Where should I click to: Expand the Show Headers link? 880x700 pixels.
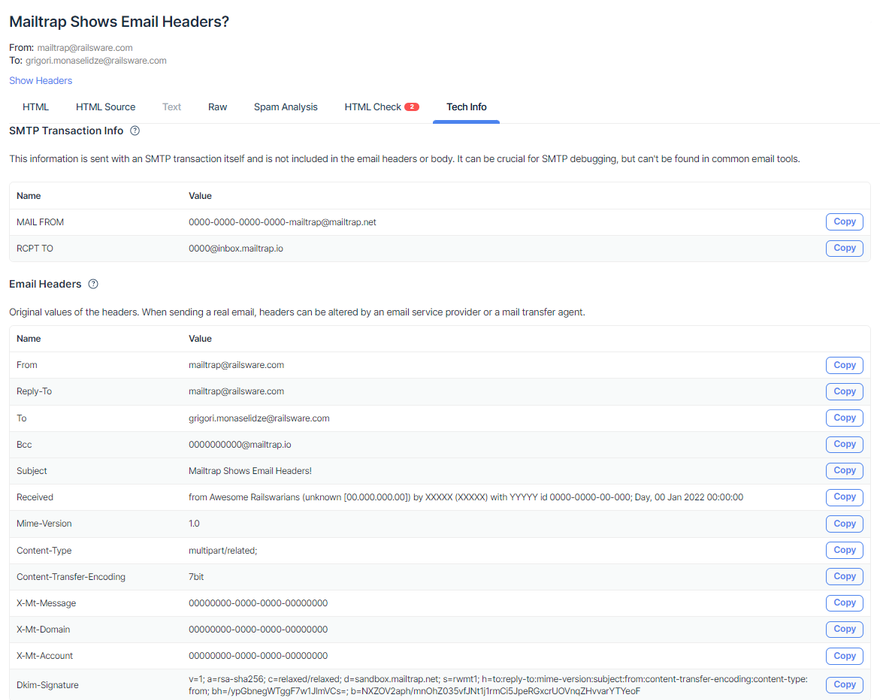41,81
